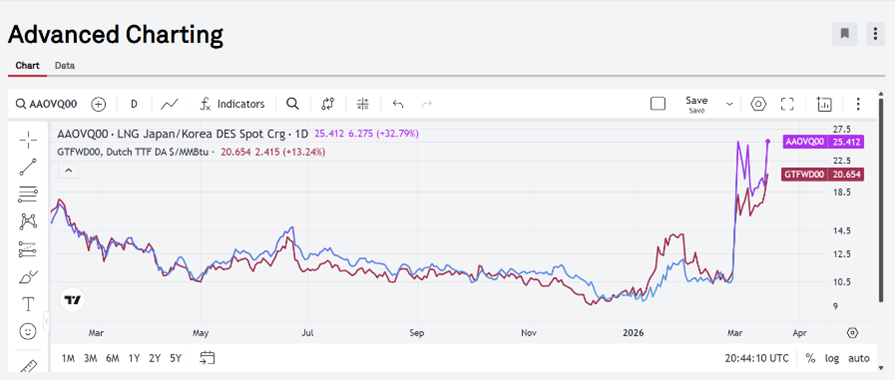Screen dimensions: 895x380
Task: Enter fullscreen mode
Action: click(788, 104)
